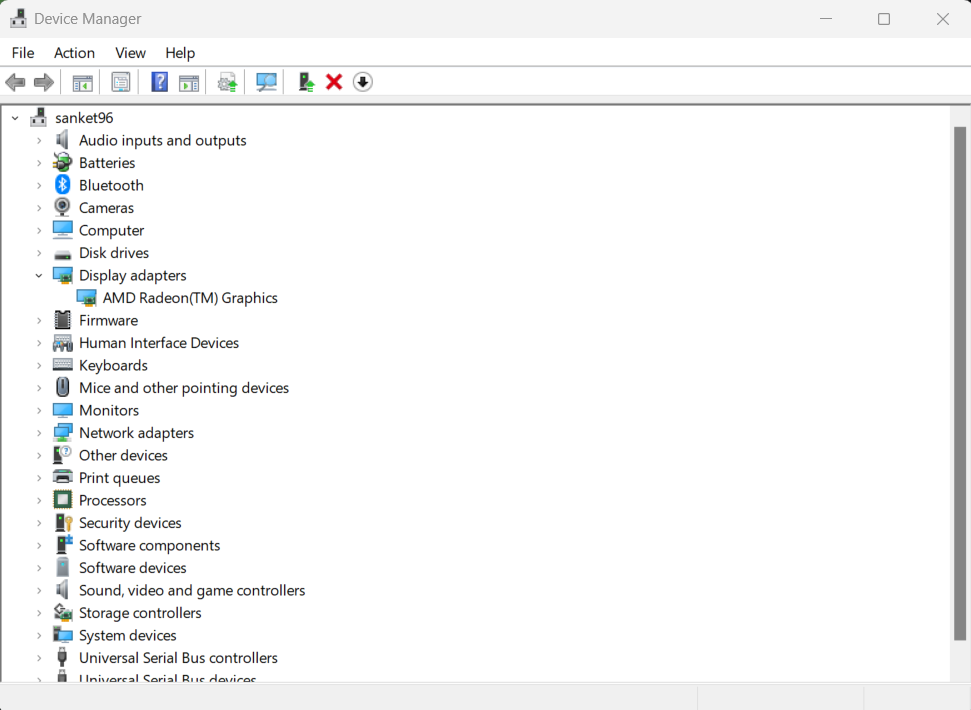This screenshot has width=971, height=710.
Task: Click the red X Uninstall device icon
Action: coord(333,81)
